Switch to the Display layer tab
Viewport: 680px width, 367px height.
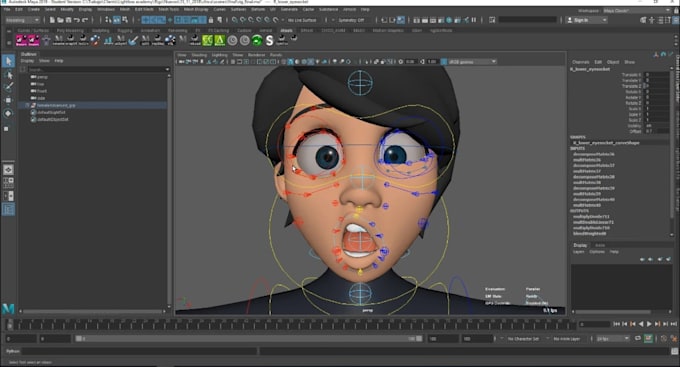tap(580, 245)
